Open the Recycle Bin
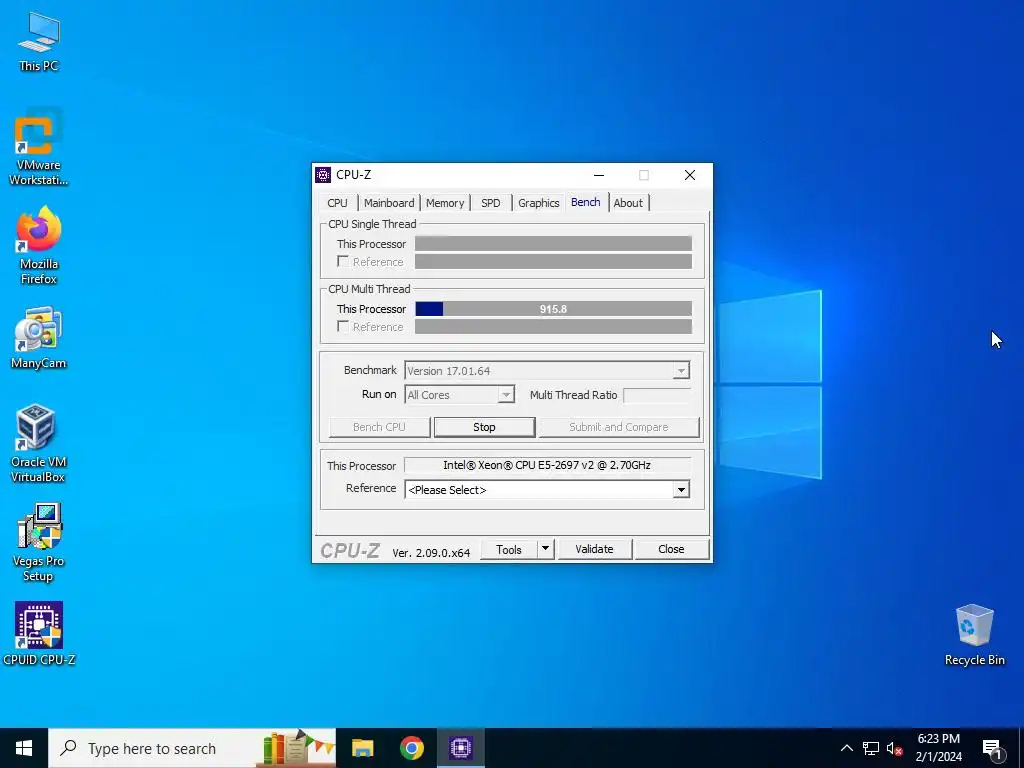Viewport: 1024px width, 768px height. (974, 635)
